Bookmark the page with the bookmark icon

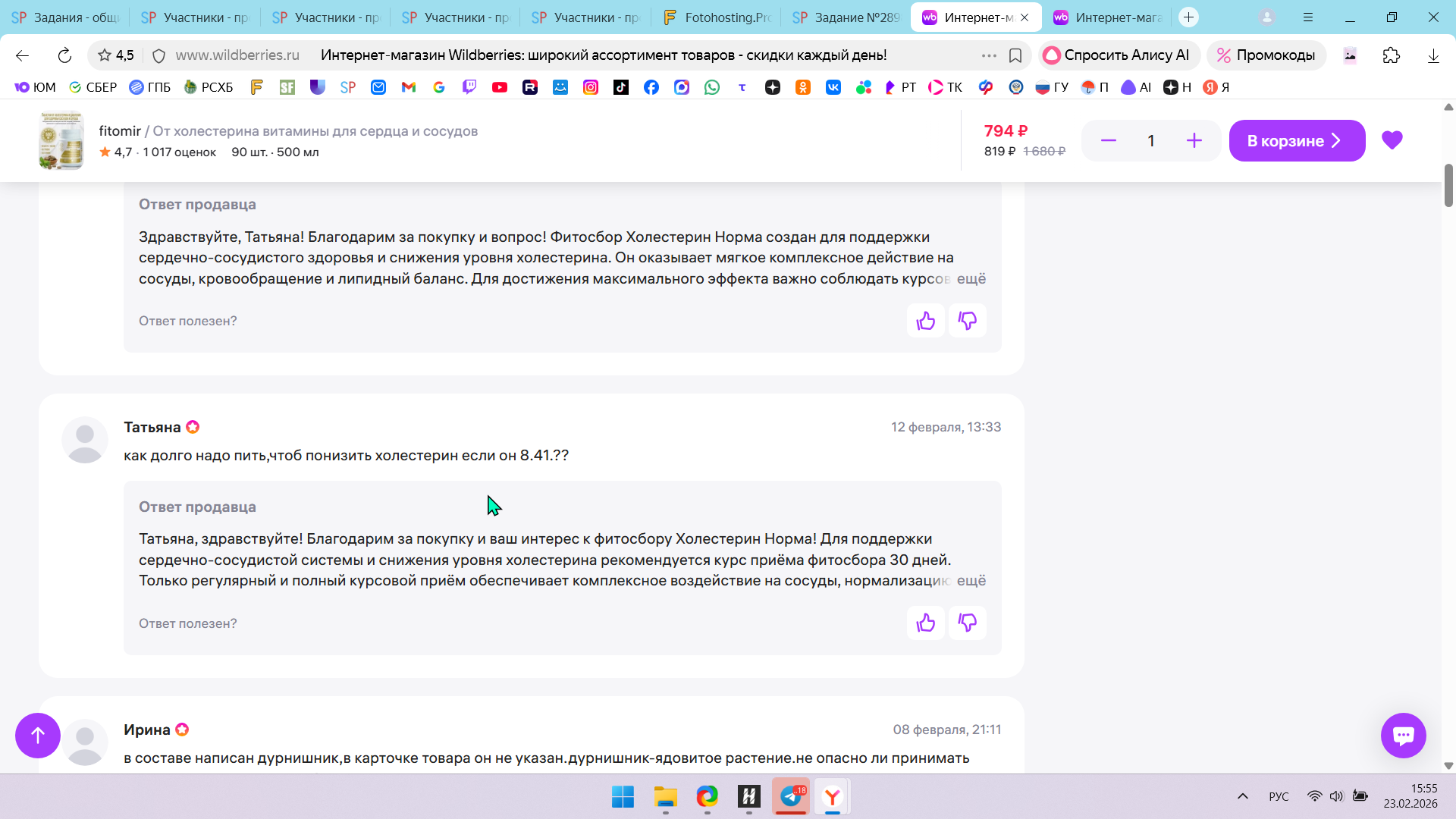pyautogui.click(x=1015, y=55)
